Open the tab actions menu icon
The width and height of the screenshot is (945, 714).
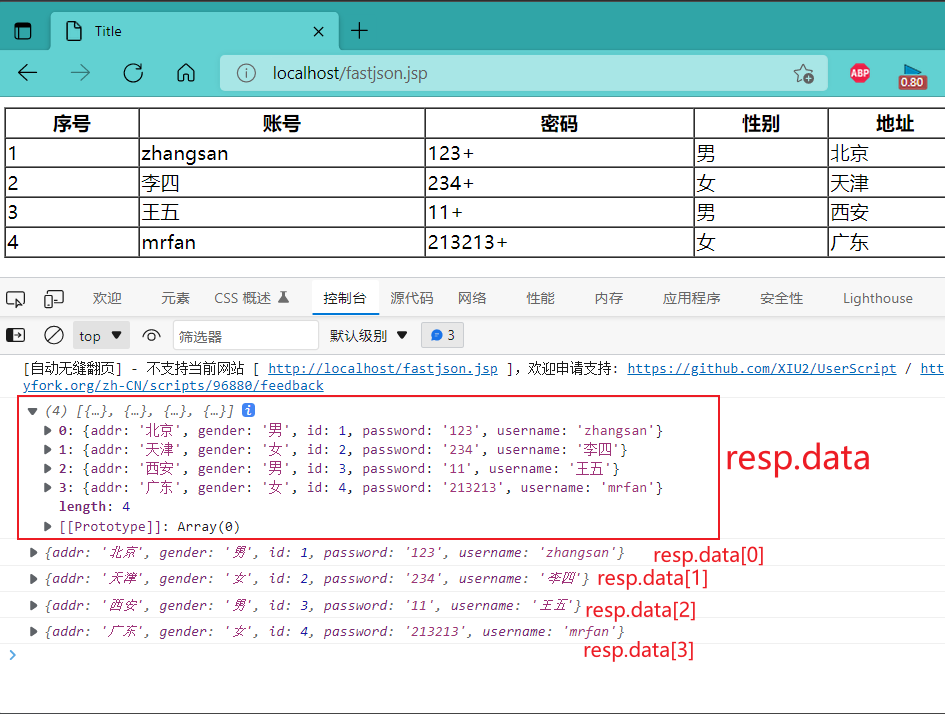click(x=23, y=31)
